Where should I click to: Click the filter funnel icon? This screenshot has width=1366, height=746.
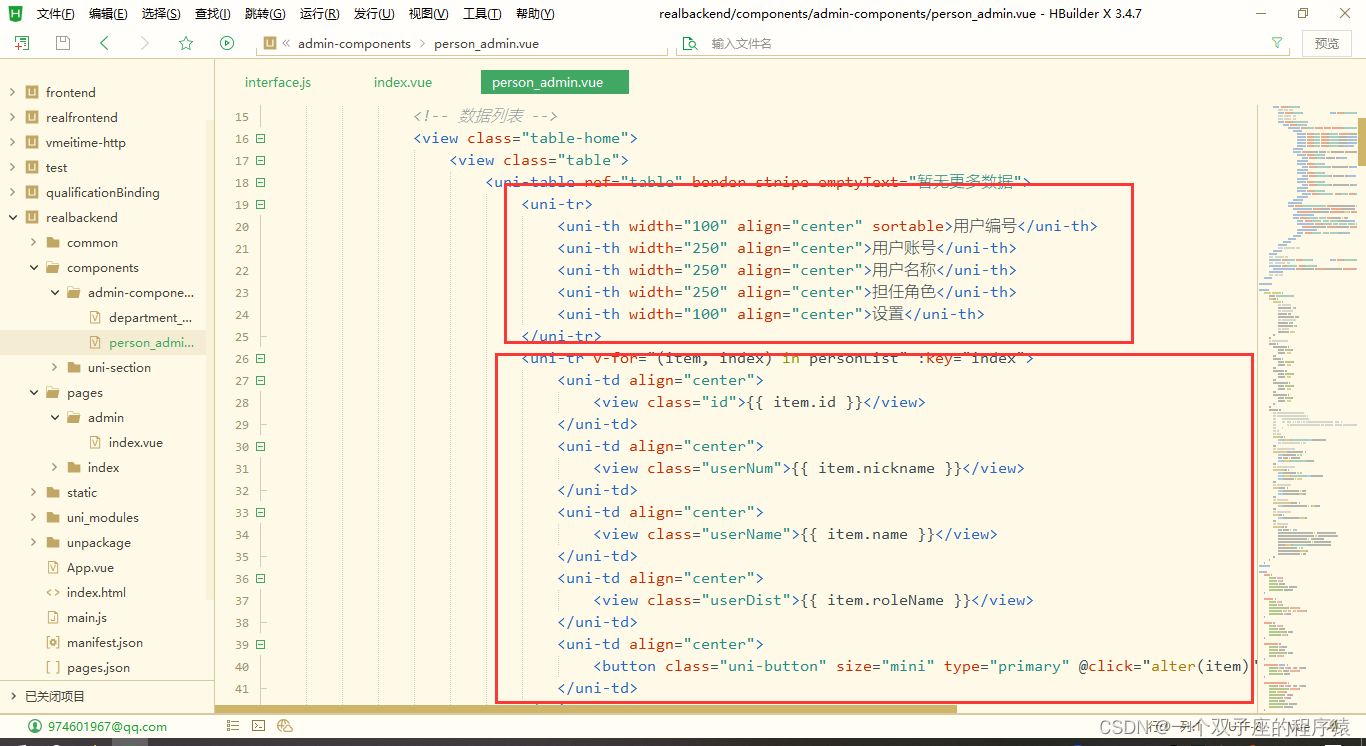(1277, 43)
